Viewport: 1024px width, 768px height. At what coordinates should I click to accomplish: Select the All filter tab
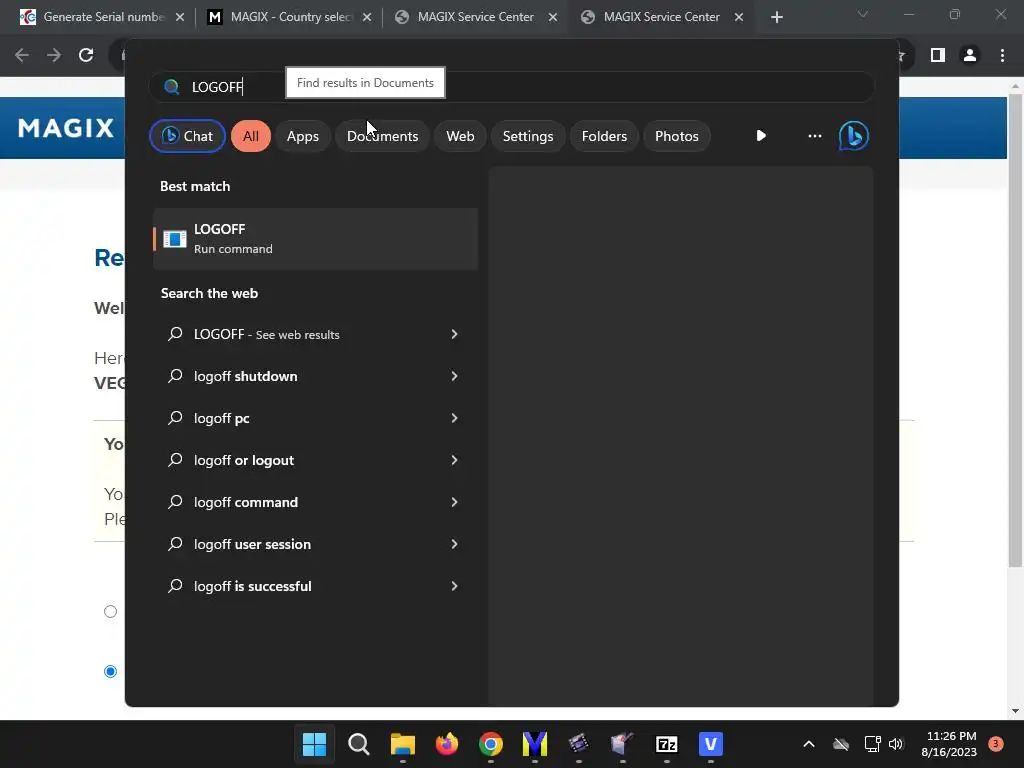251,136
